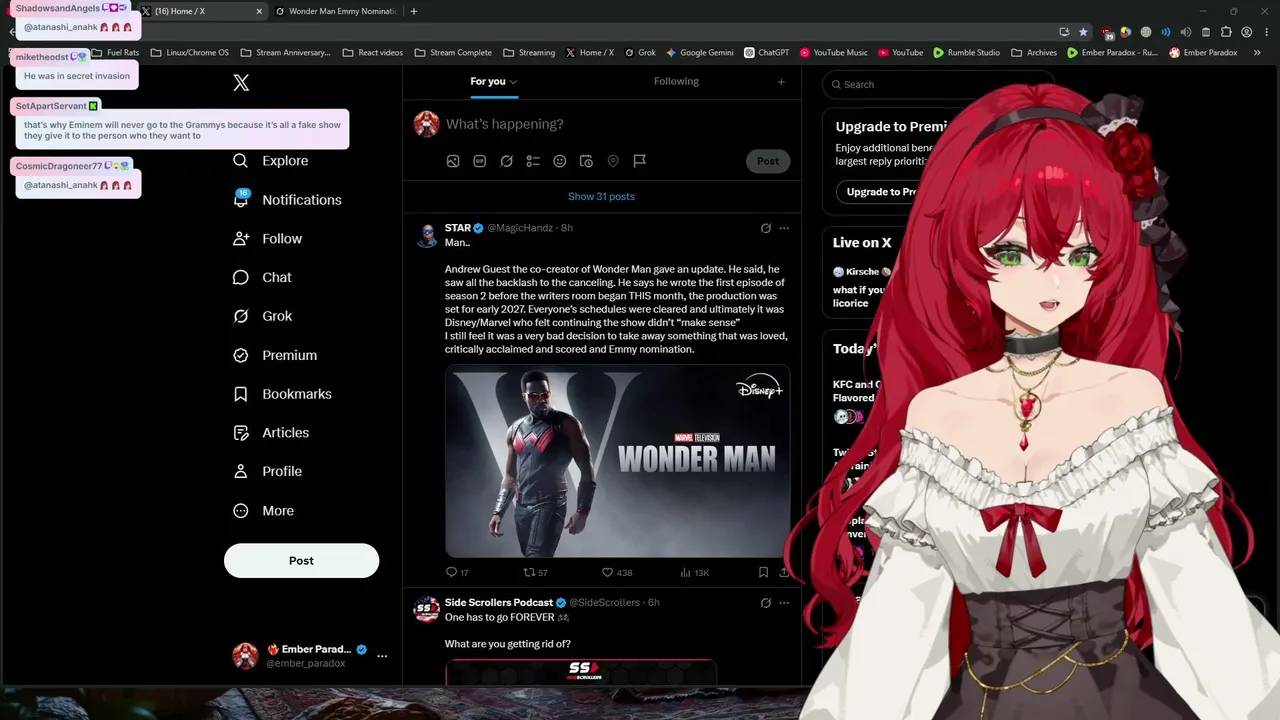1280x720 pixels.
Task: Open the Grok bookmark in bookmarks bar
Action: pos(639,53)
